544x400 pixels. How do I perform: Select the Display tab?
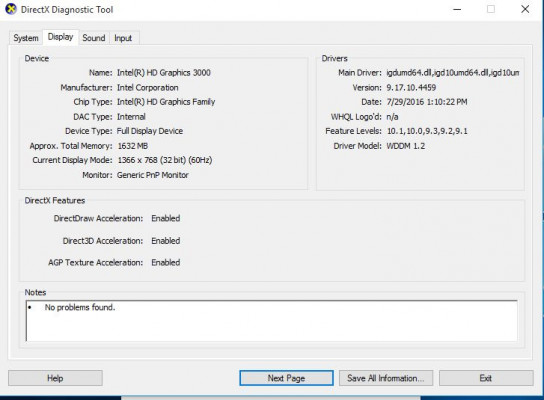[x=60, y=37]
